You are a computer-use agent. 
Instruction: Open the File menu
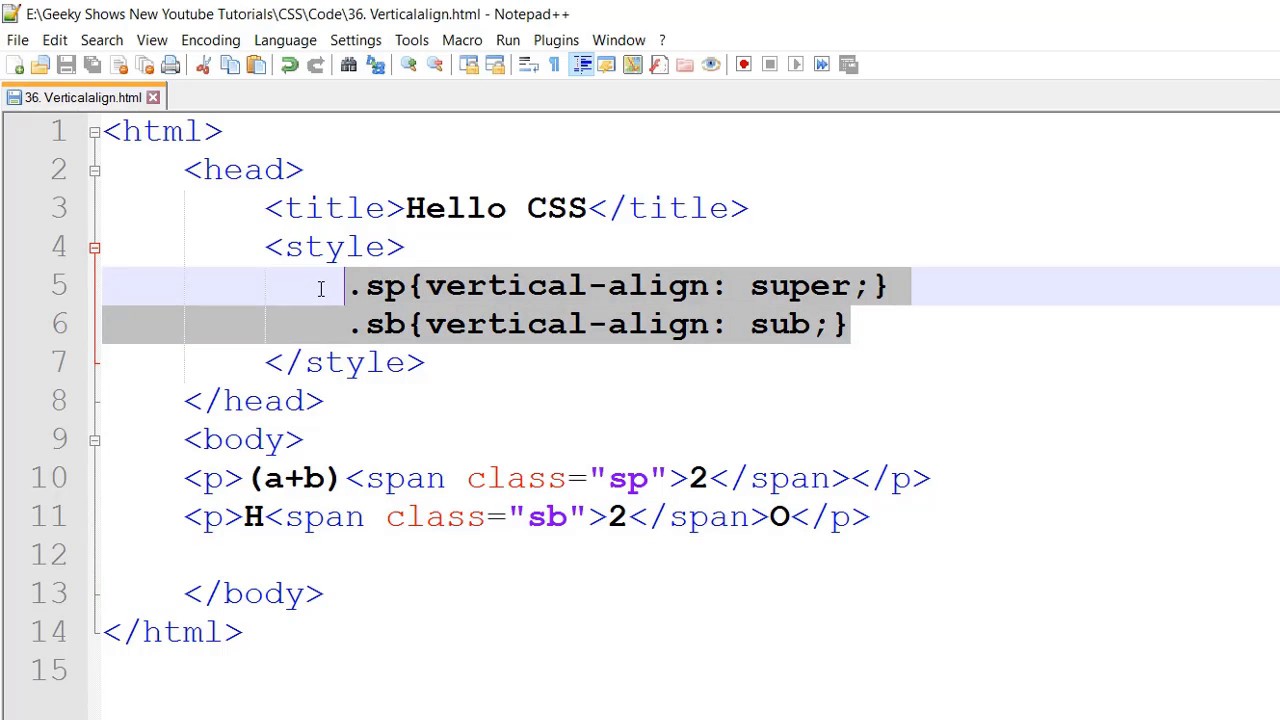click(x=18, y=40)
